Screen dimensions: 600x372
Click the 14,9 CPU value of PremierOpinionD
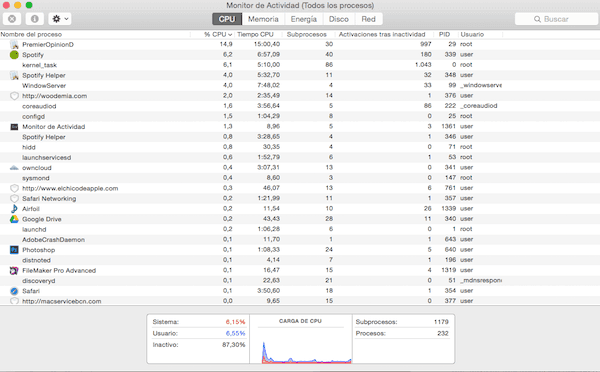coord(226,44)
